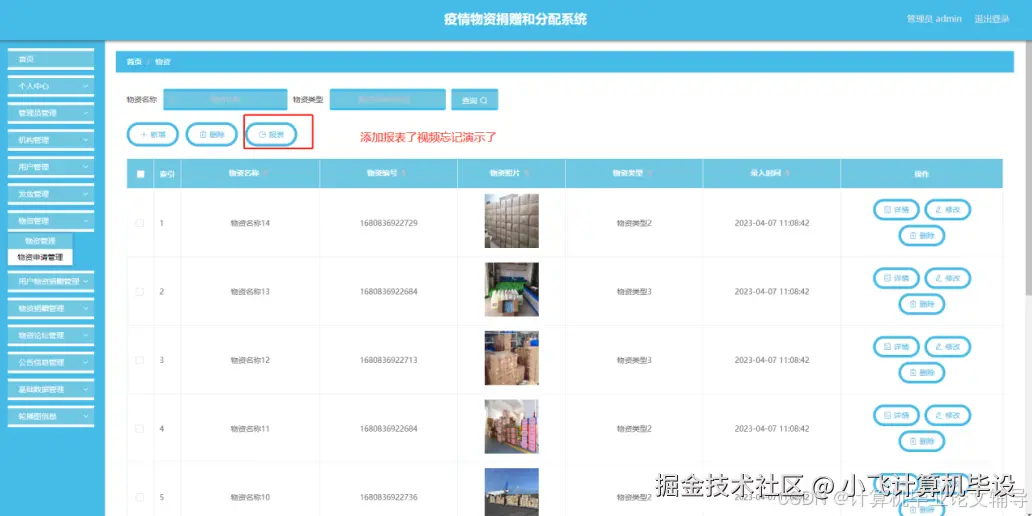Sort by the 物资类型 column header
This screenshot has height=516, width=1032.
click(x=633, y=173)
